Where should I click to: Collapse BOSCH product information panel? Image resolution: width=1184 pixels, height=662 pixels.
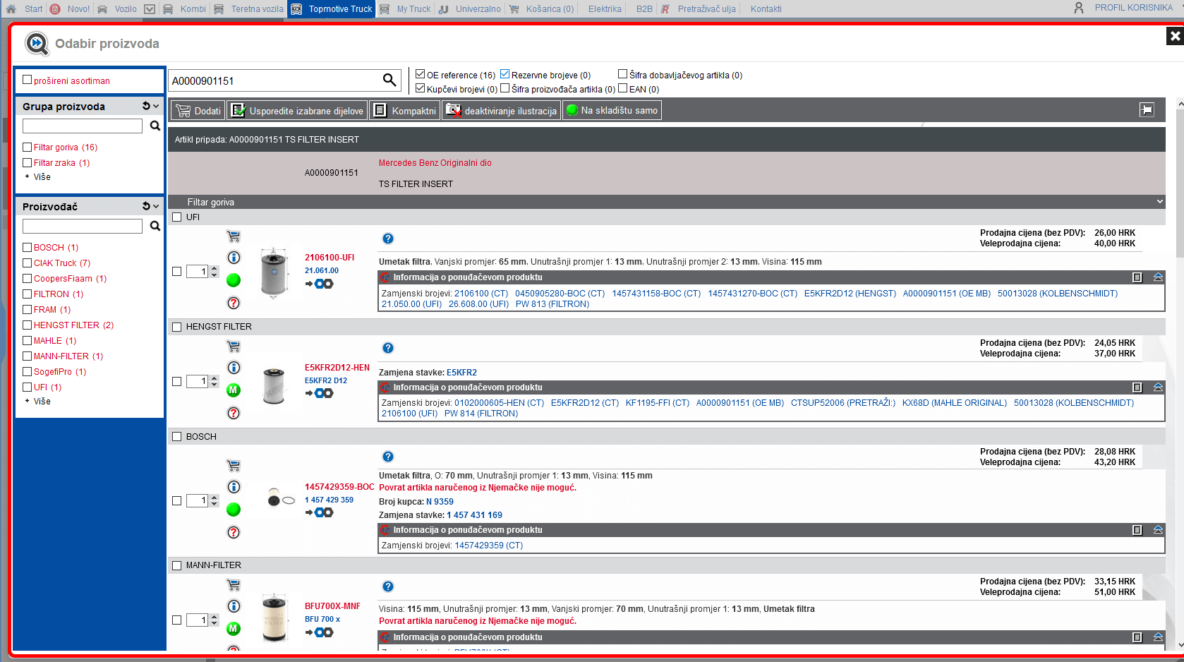point(1158,530)
